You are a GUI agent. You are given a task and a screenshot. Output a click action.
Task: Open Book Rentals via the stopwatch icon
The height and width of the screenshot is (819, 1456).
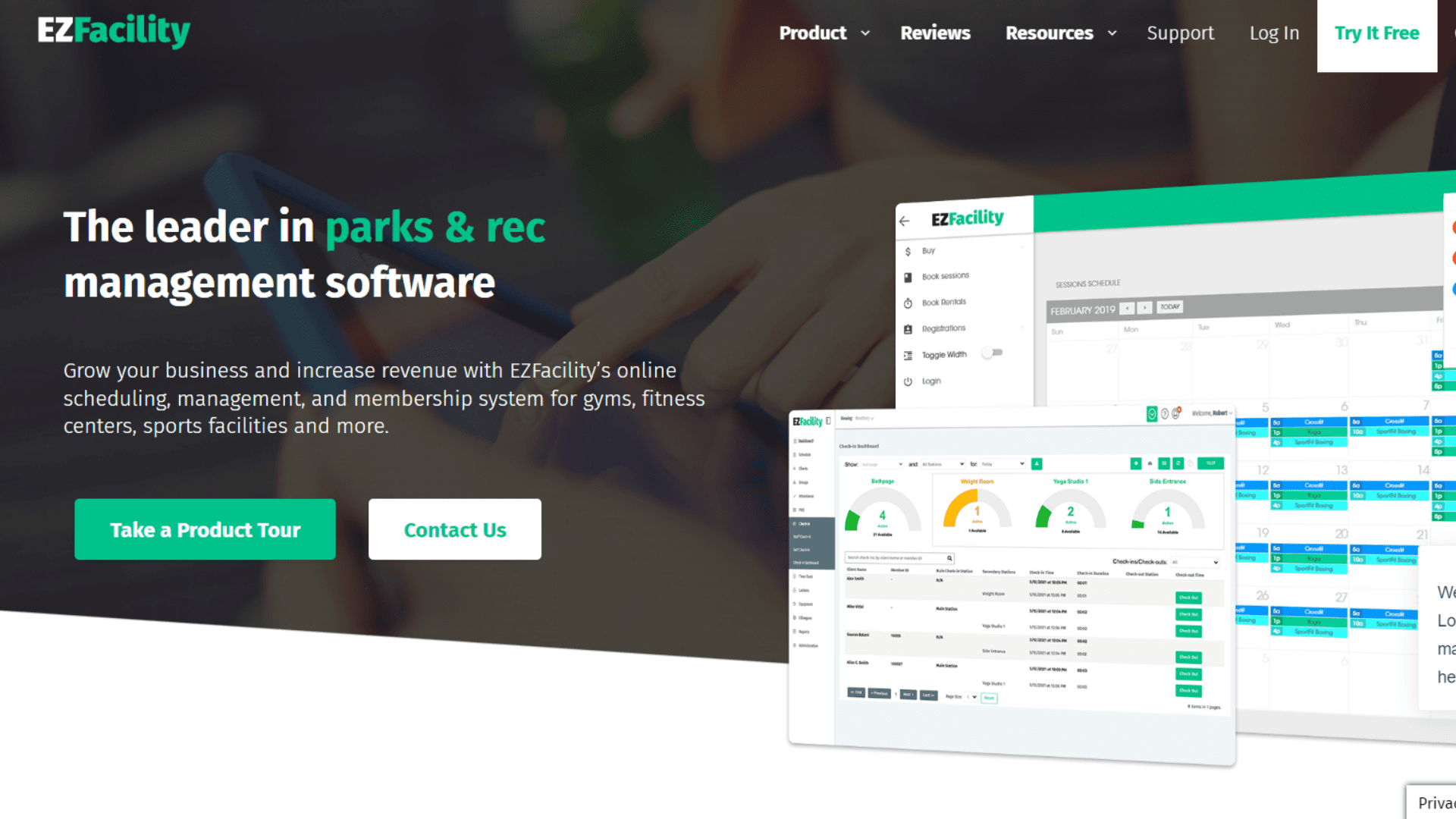coord(908,303)
